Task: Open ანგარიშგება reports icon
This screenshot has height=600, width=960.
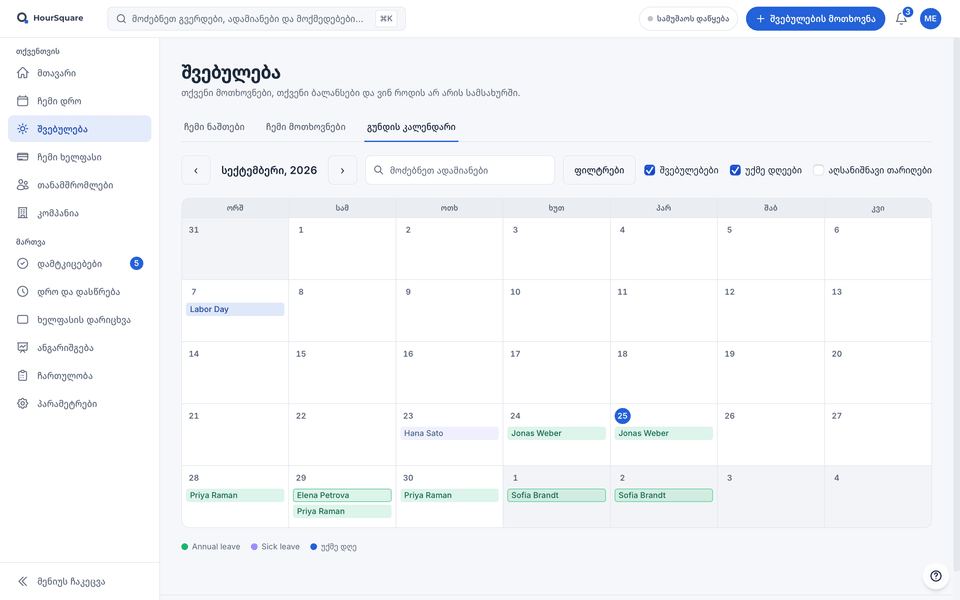Action: pos(23,348)
